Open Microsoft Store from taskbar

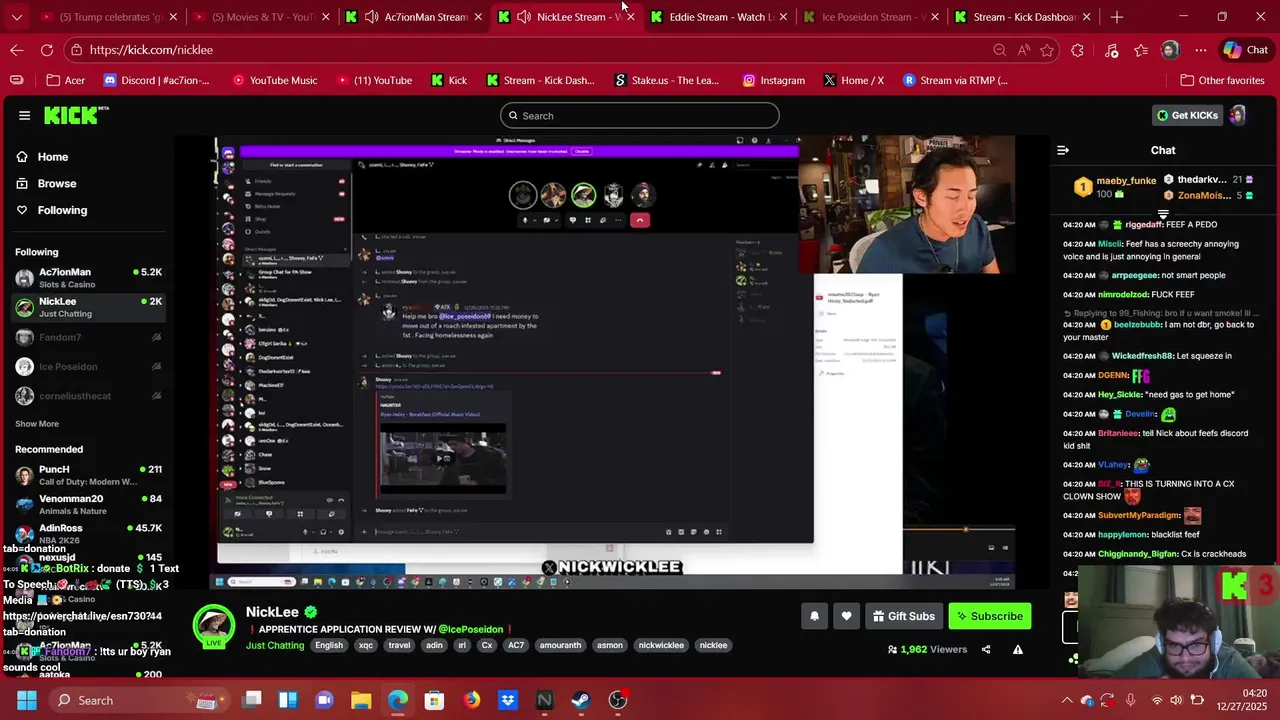[434, 700]
